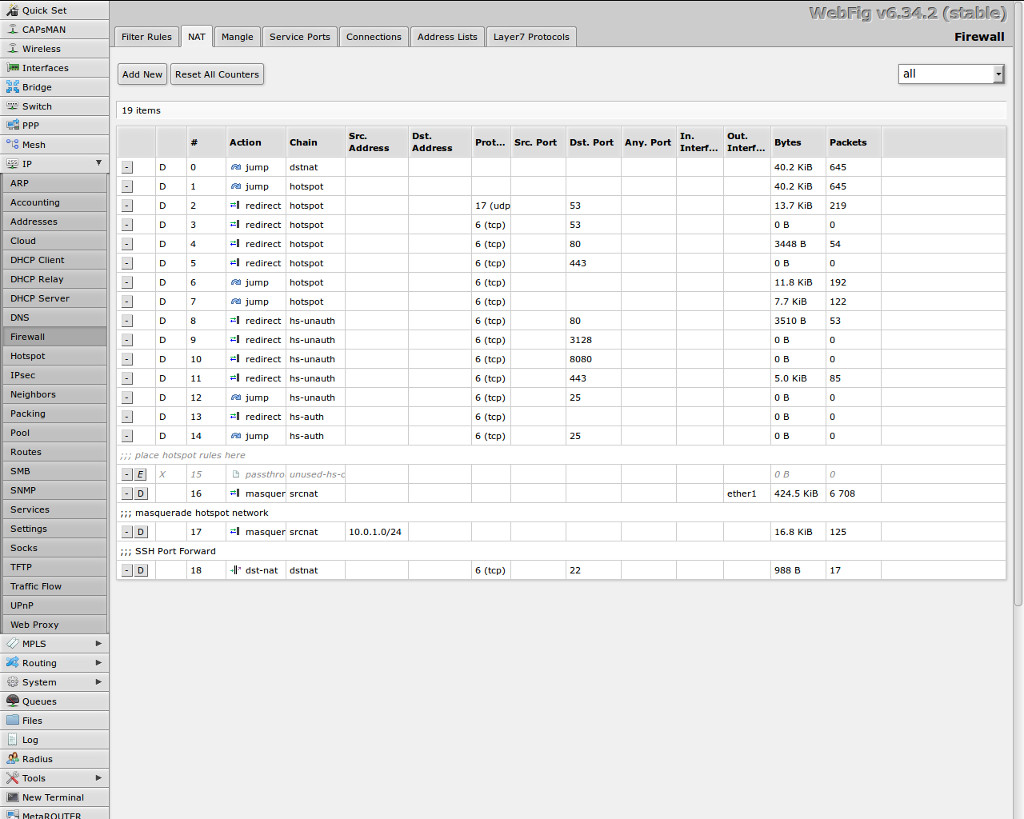
Task: Launch New Terminal
Action: [54, 797]
